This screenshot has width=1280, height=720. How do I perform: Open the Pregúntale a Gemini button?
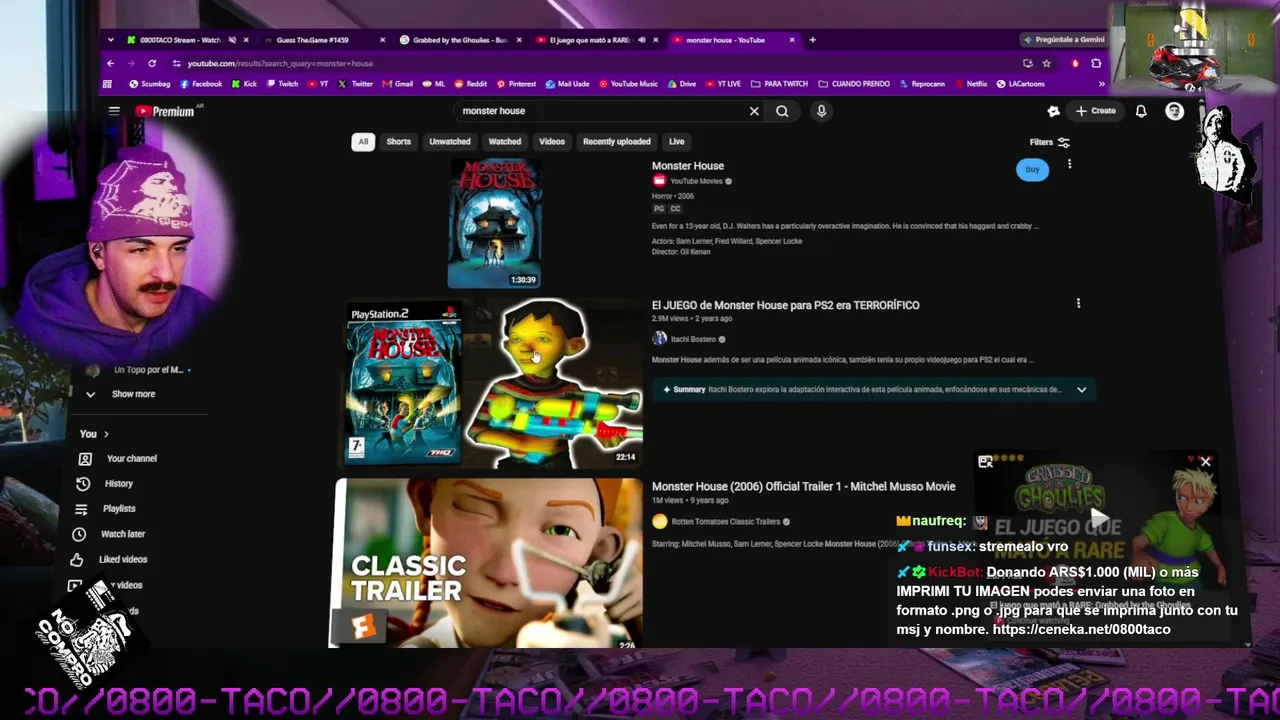click(x=1063, y=40)
